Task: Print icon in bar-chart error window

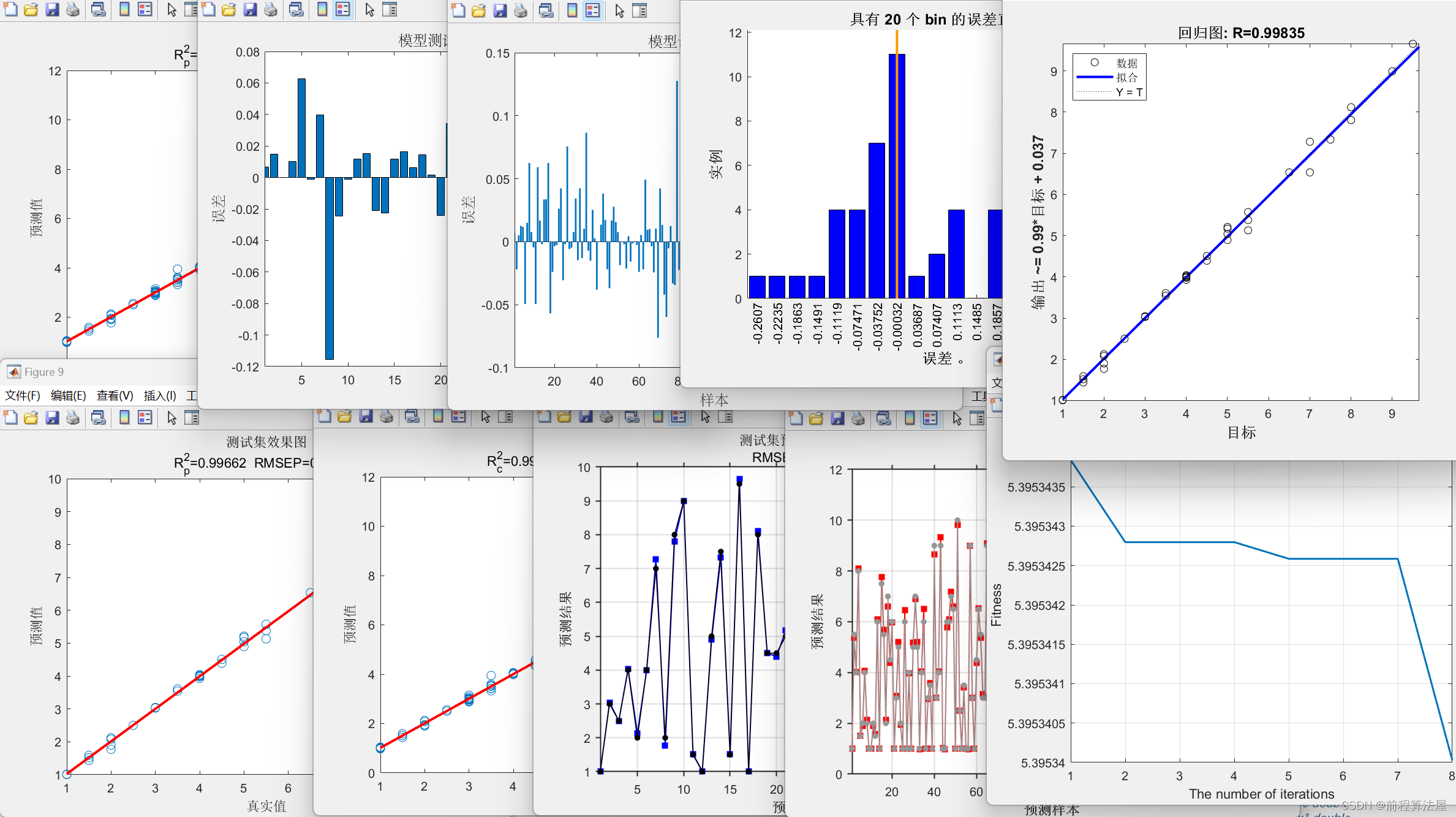Action: pos(271,9)
